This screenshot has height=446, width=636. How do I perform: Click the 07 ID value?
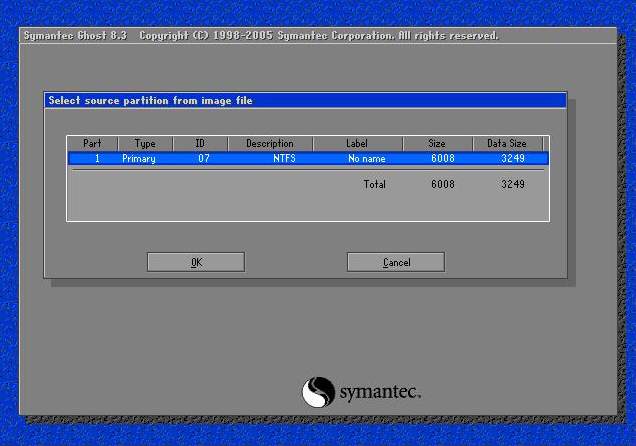pos(203,158)
